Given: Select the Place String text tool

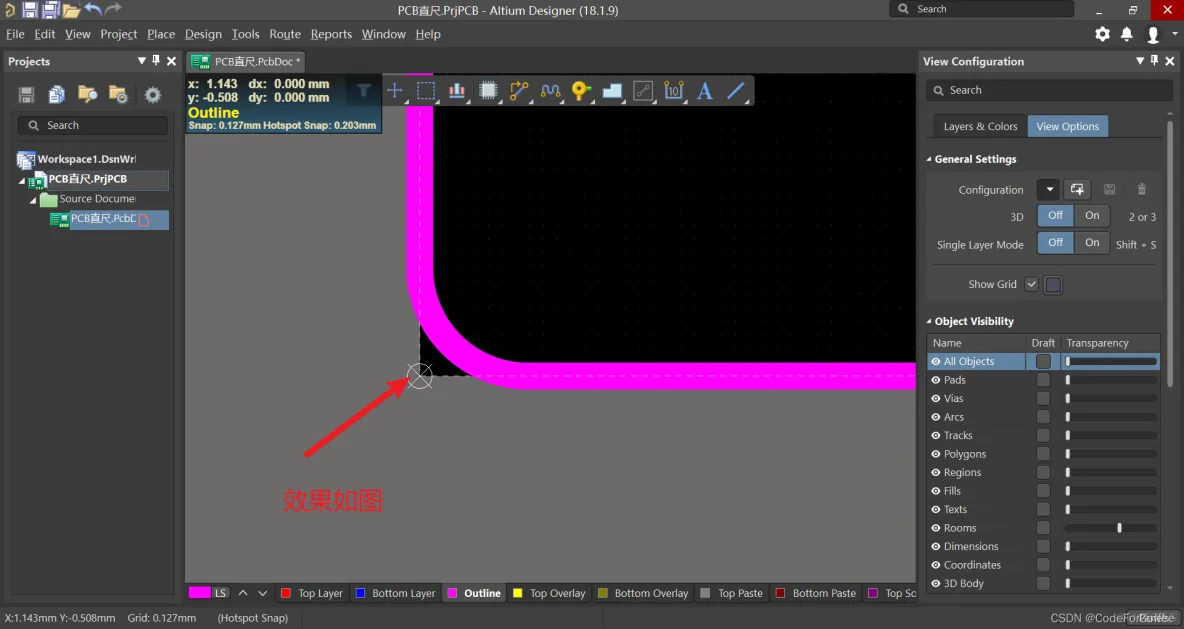Looking at the screenshot, I should (705, 91).
